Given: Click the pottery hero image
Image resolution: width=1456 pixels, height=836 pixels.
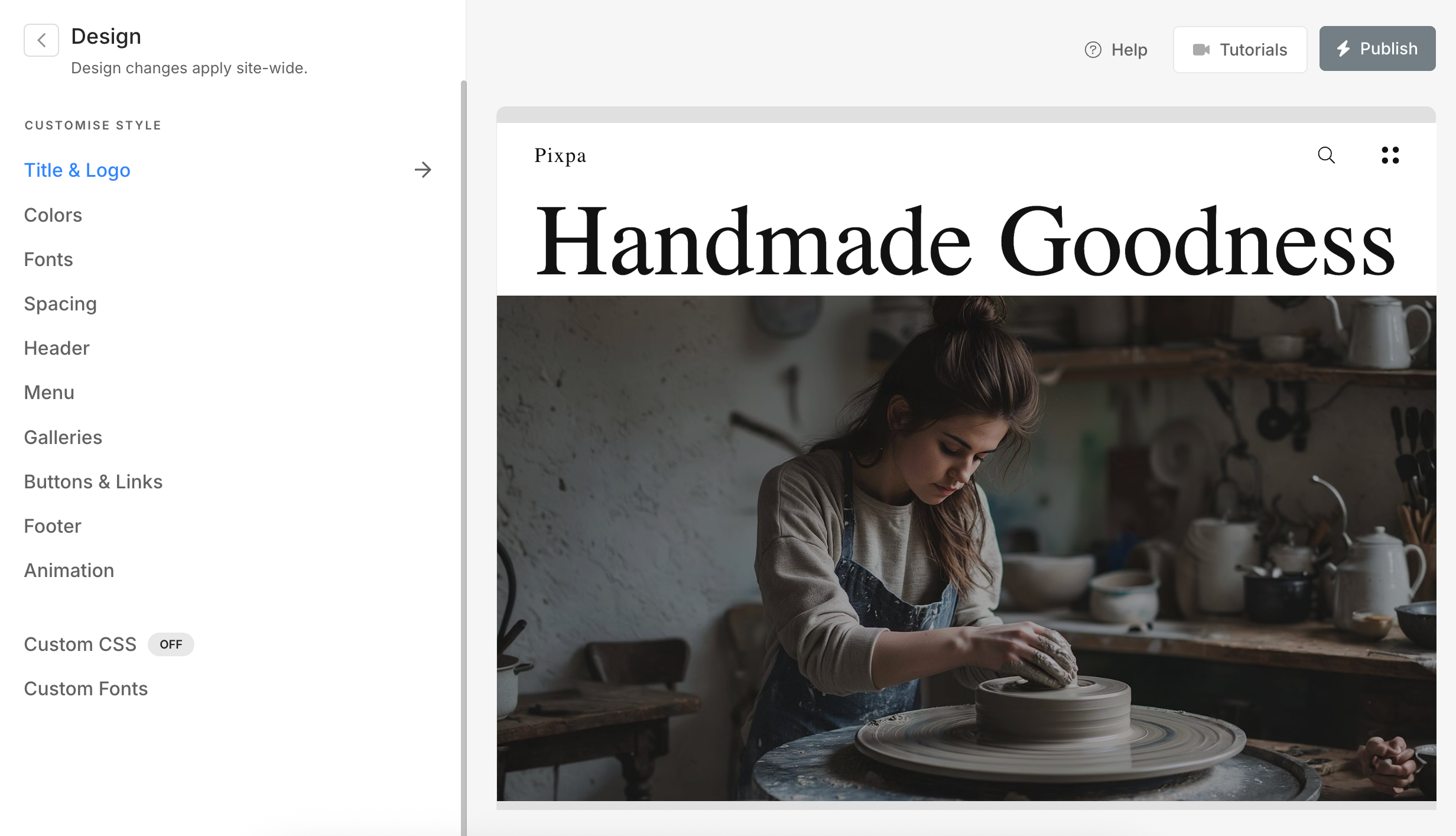Looking at the screenshot, I should pyautogui.click(x=967, y=548).
